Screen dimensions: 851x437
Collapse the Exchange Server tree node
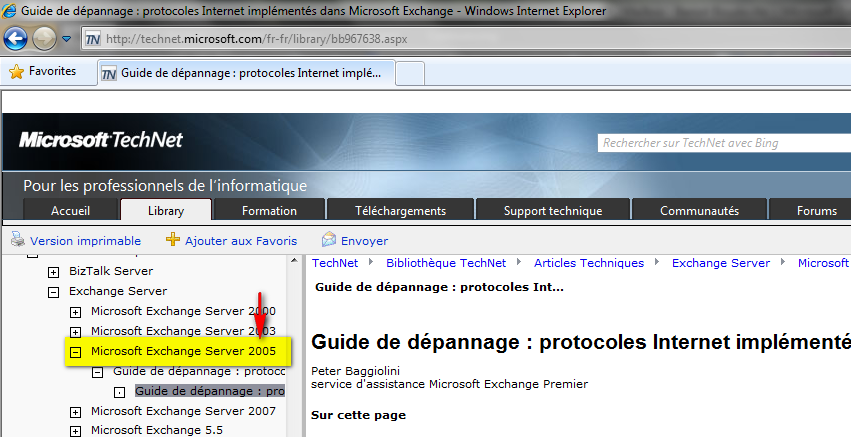(x=53, y=292)
